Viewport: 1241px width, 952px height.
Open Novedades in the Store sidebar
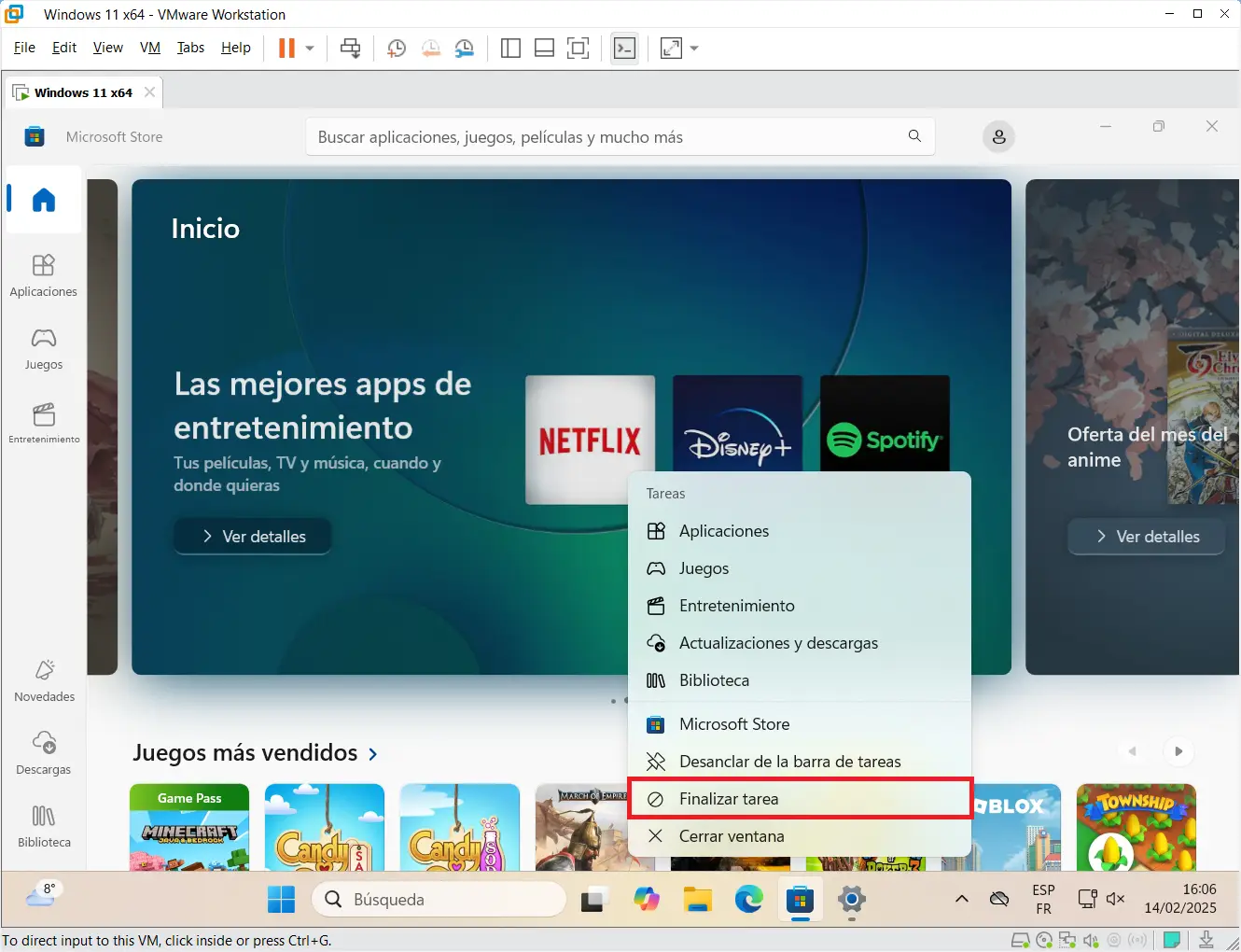(44, 681)
